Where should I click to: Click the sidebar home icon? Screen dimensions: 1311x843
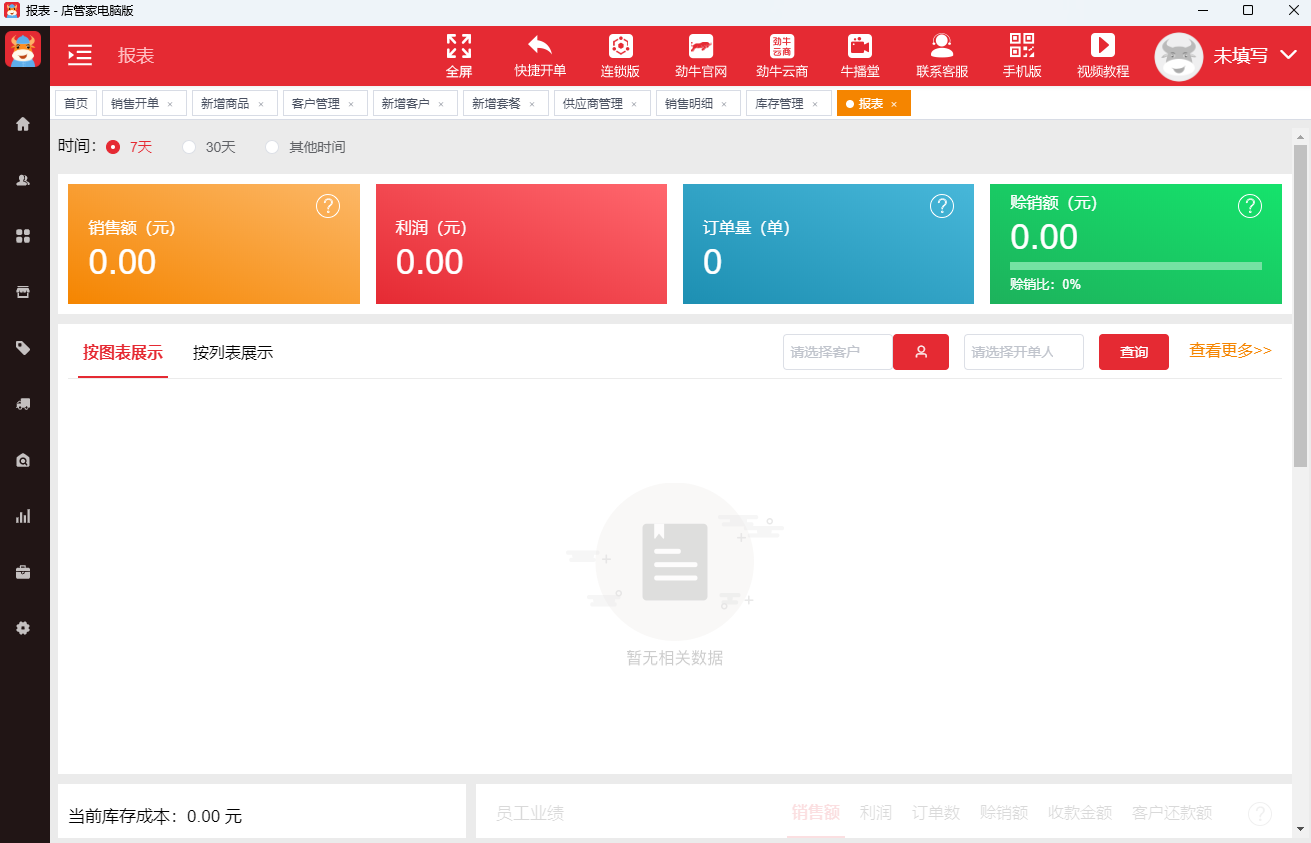(x=23, y=124)
